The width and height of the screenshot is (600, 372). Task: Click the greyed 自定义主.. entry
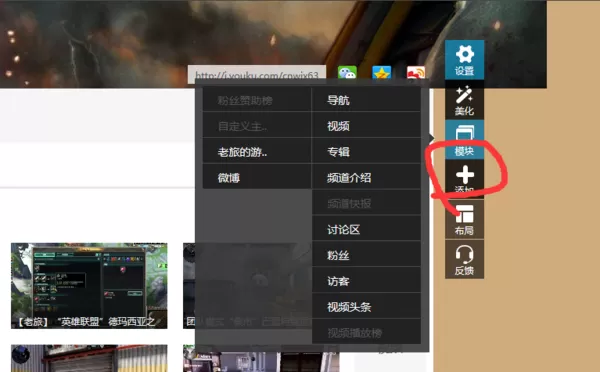pyautogui.click(x=256, y=126)
